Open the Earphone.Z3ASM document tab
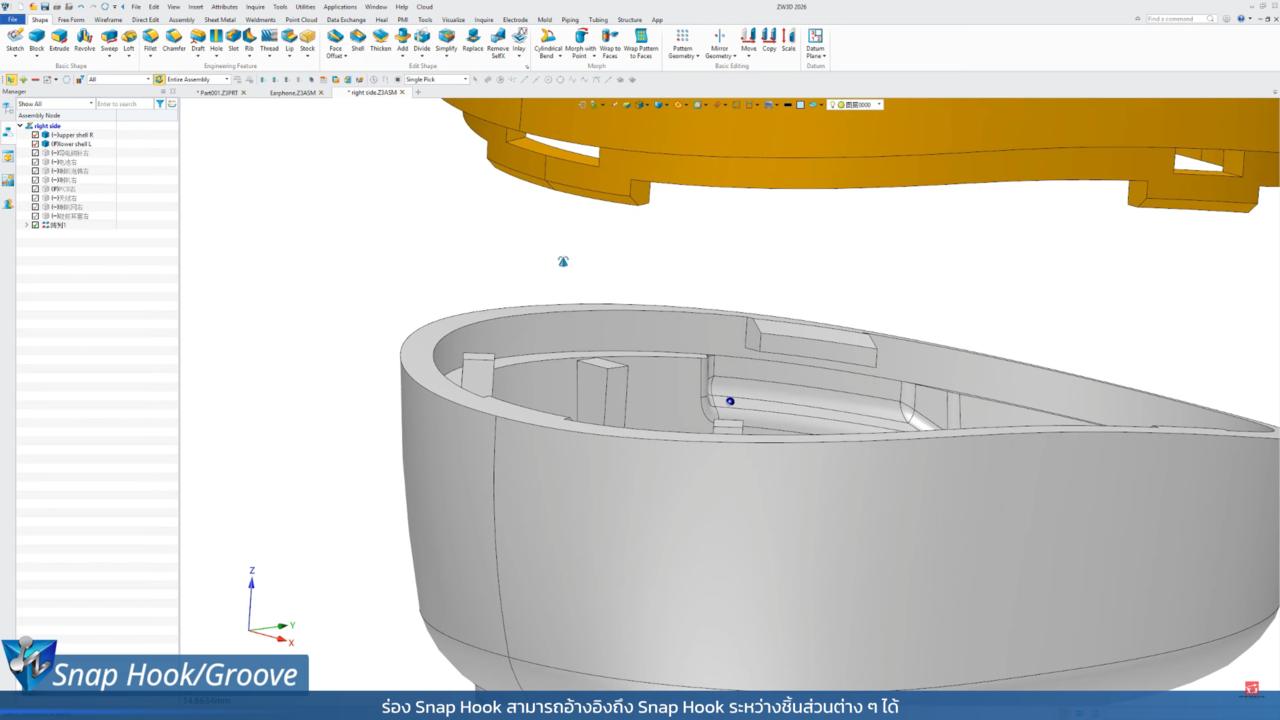This screenshot has height=720, width=1280. tap(292, 93)
